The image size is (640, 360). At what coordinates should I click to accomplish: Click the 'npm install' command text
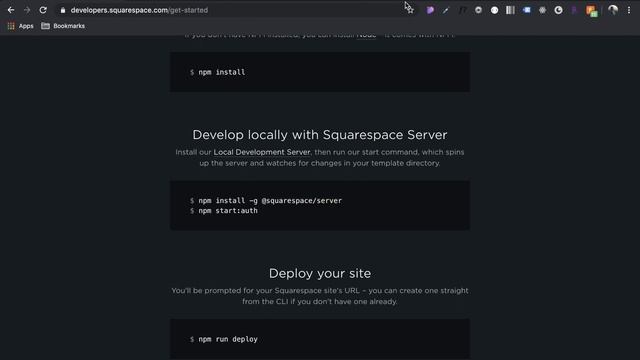(222, 72)
